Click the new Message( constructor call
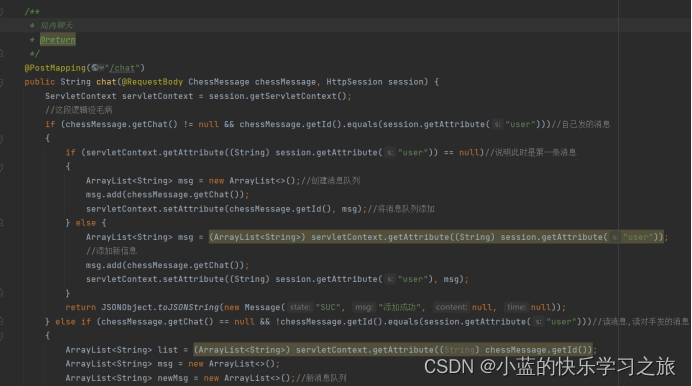692x386 pixels. point(255,307)
